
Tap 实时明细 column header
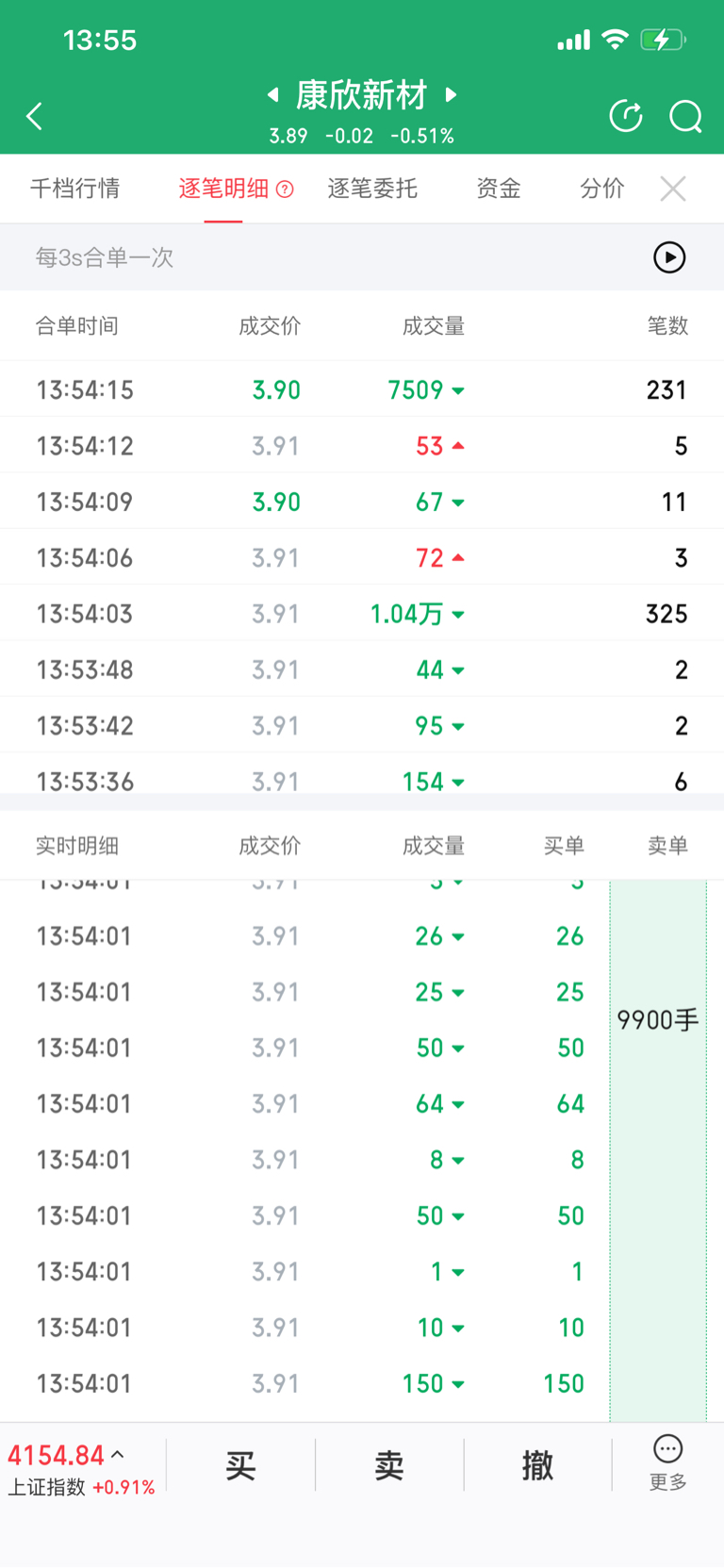(x=77, y=846)
